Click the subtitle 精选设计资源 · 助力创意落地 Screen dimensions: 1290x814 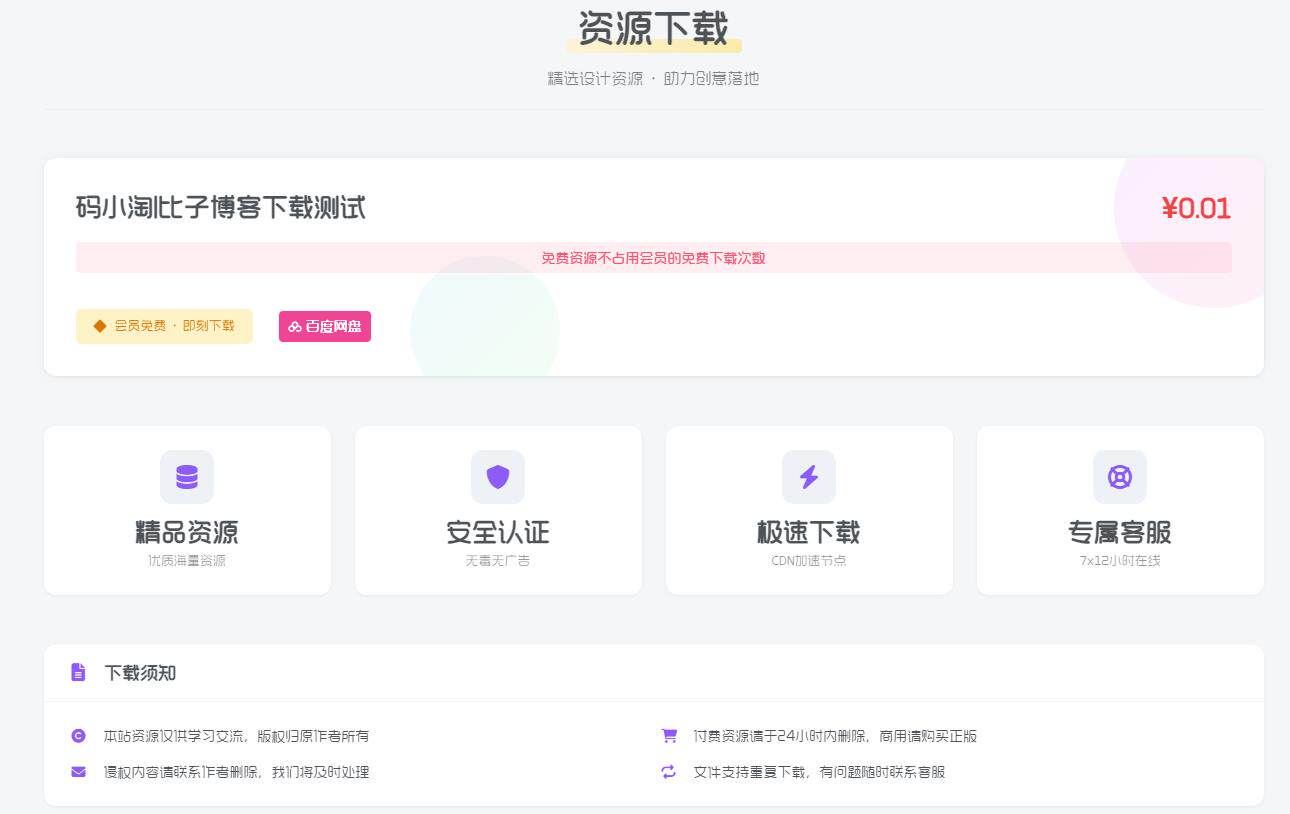[654, 78]
